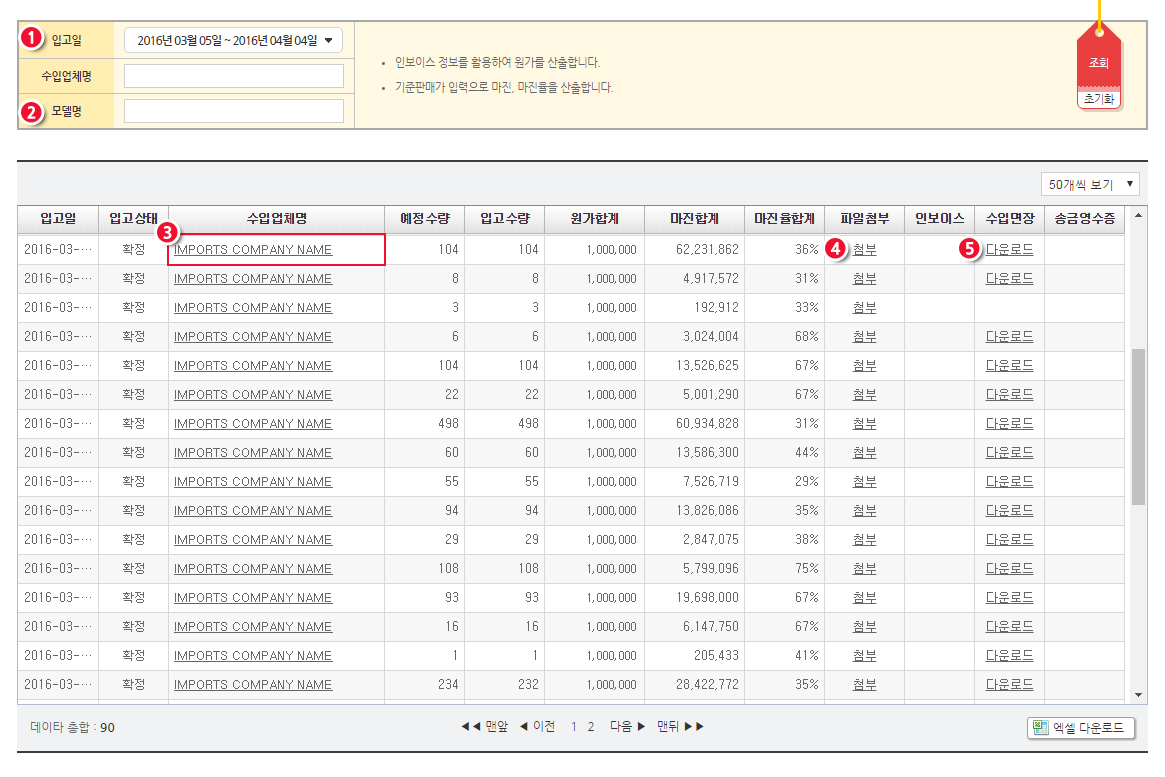Viewport: 1165px width, 777px height.
Task: Export the table via 엑셀 다운로드 button
Action: click(x=1081, y=728)
